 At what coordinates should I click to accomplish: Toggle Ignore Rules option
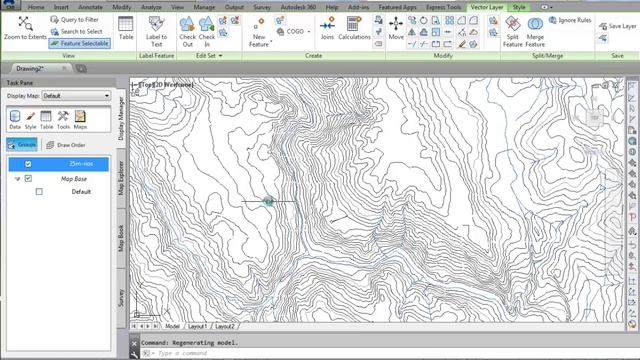pos(570,20)
